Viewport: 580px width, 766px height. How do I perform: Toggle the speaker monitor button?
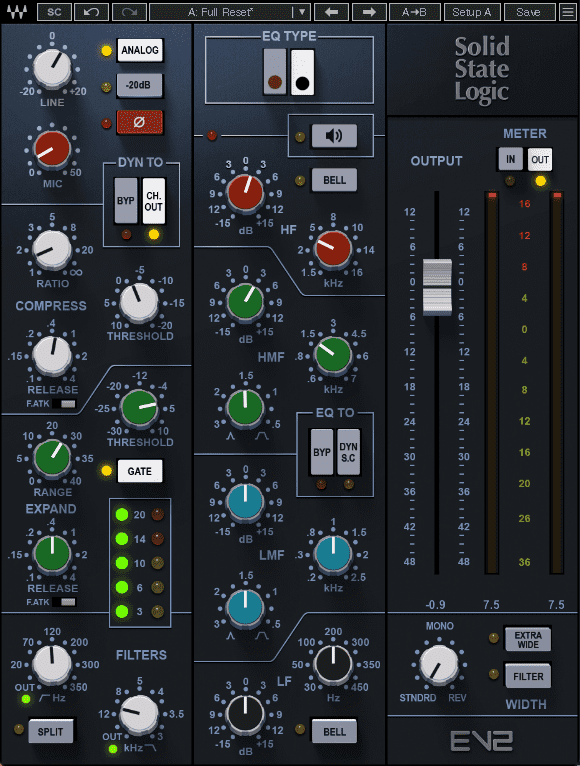(334, 136)
